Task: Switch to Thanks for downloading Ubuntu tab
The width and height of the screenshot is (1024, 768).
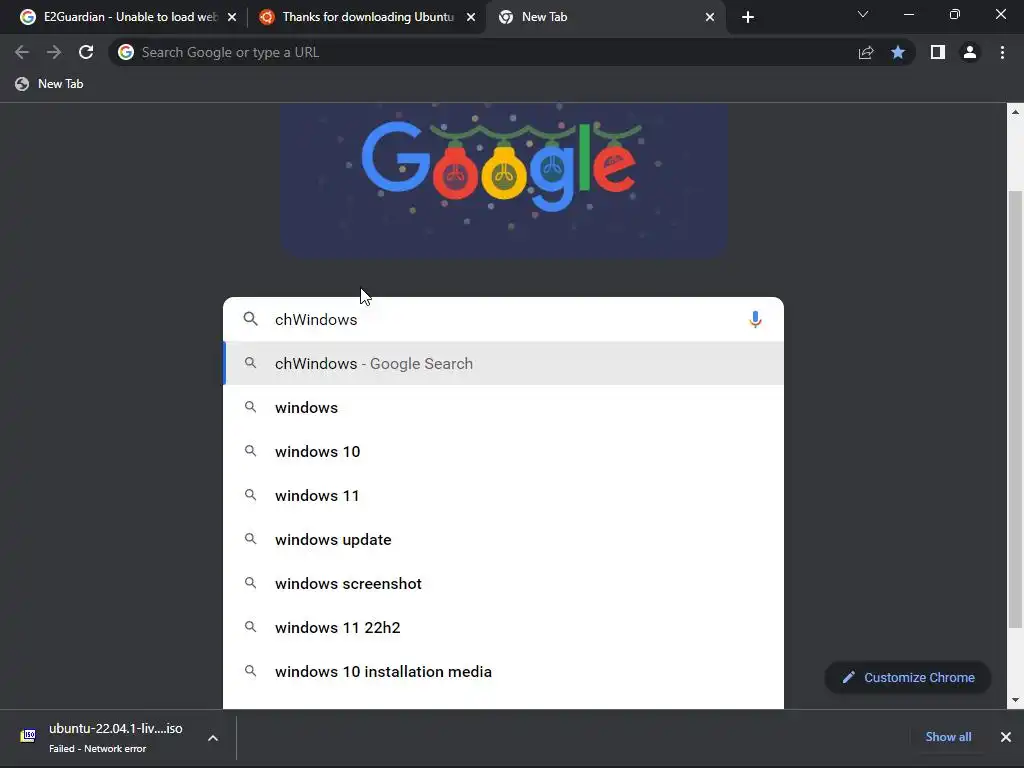Action: [x=368, y=17]
